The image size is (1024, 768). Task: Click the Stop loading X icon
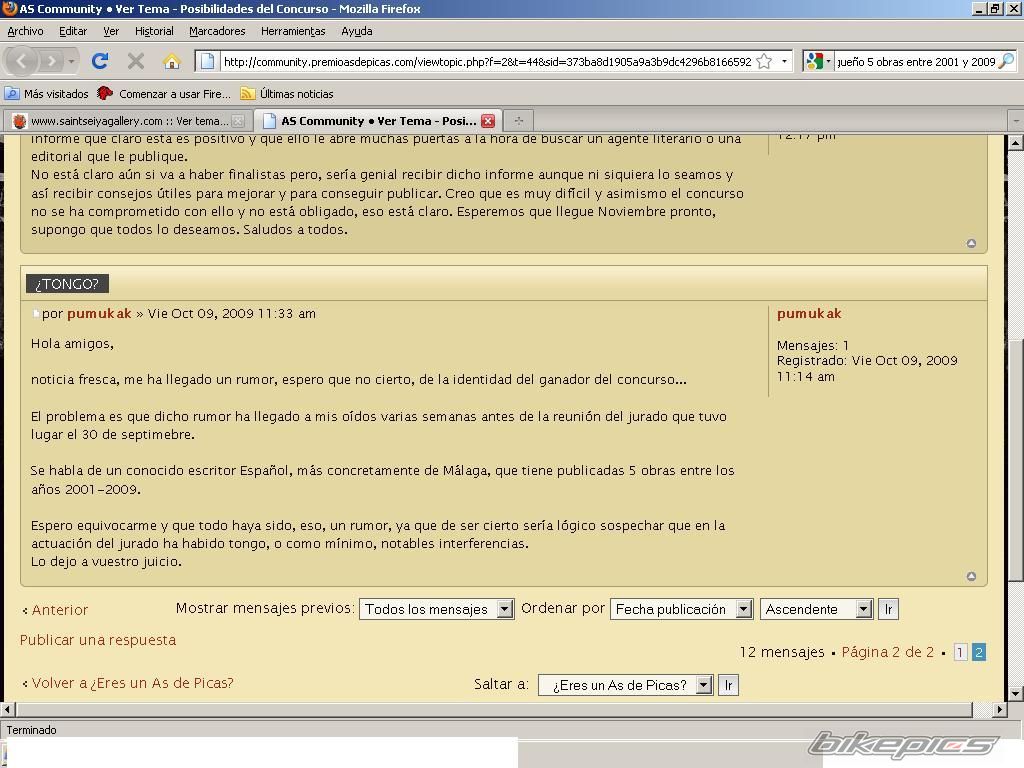point(136,61)
